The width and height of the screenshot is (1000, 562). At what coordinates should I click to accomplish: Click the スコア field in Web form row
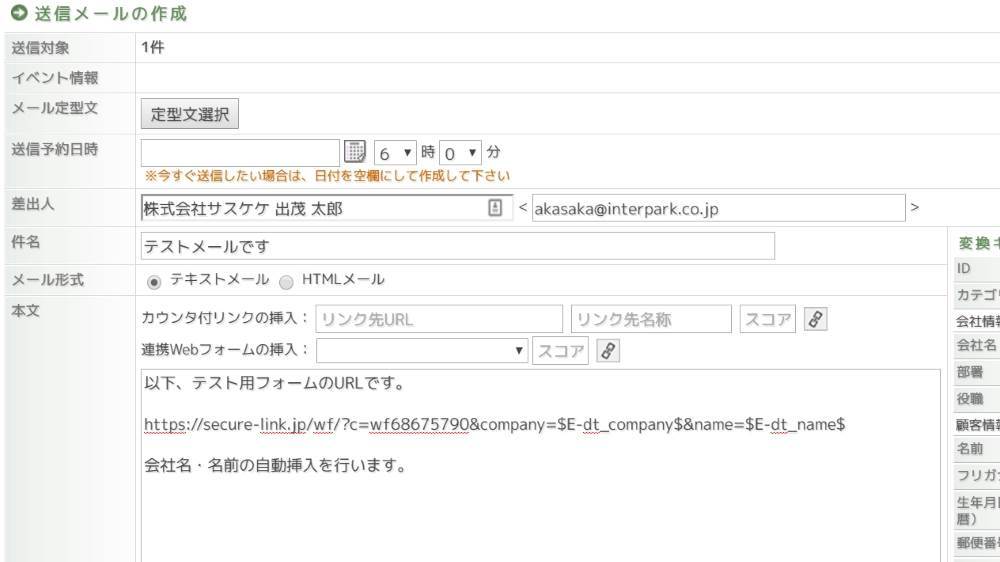click(560, 350)
